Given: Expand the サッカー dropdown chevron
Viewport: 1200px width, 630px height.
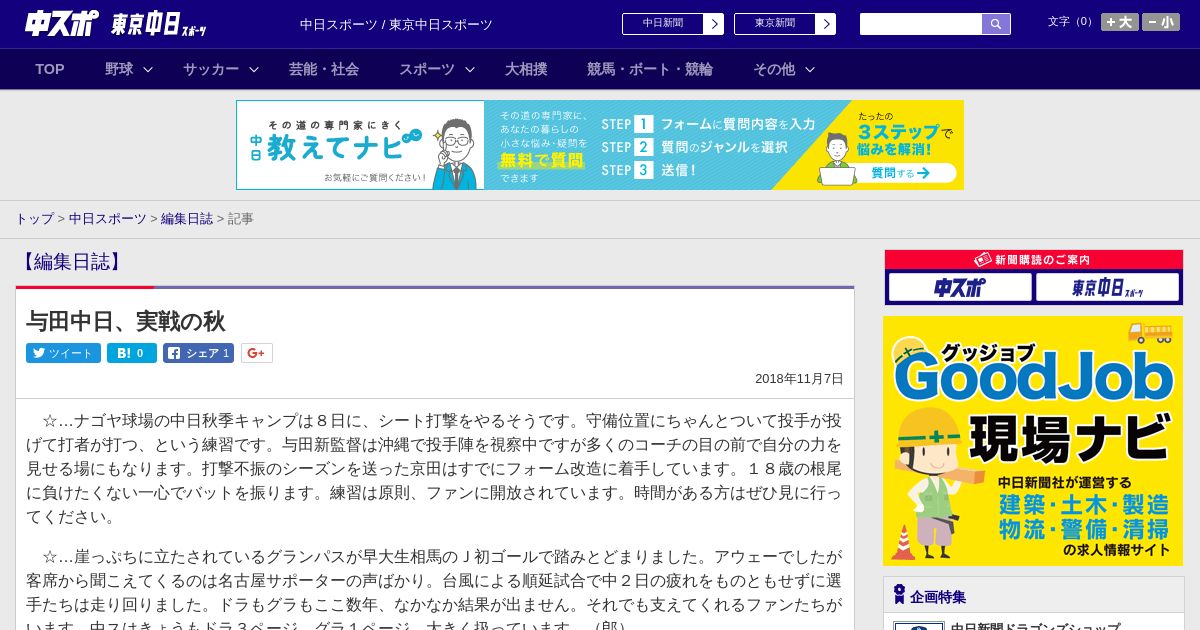Looking at the screenshot, I should point(254,69).
